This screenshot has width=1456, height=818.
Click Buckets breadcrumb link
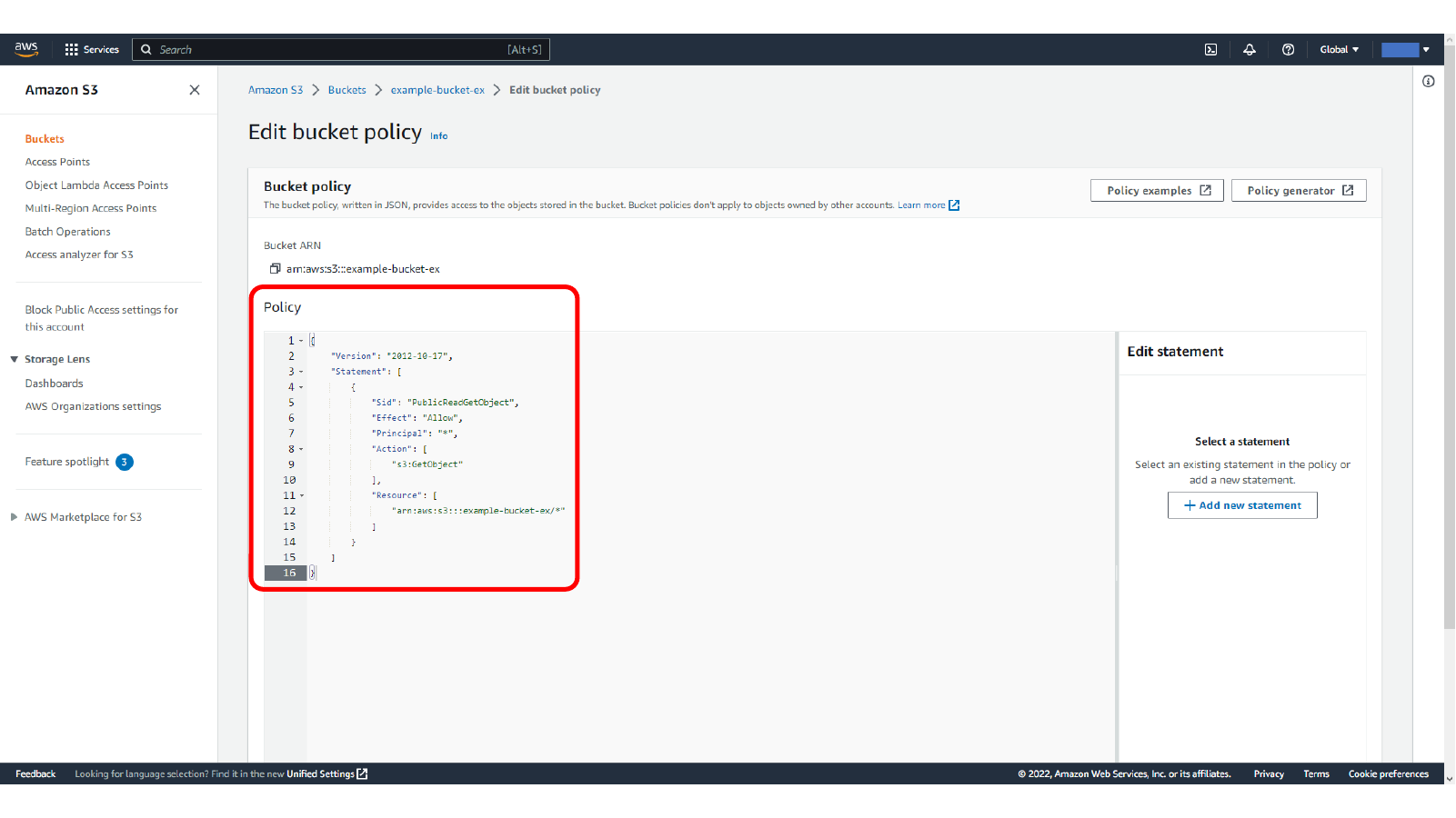point(347,90)
